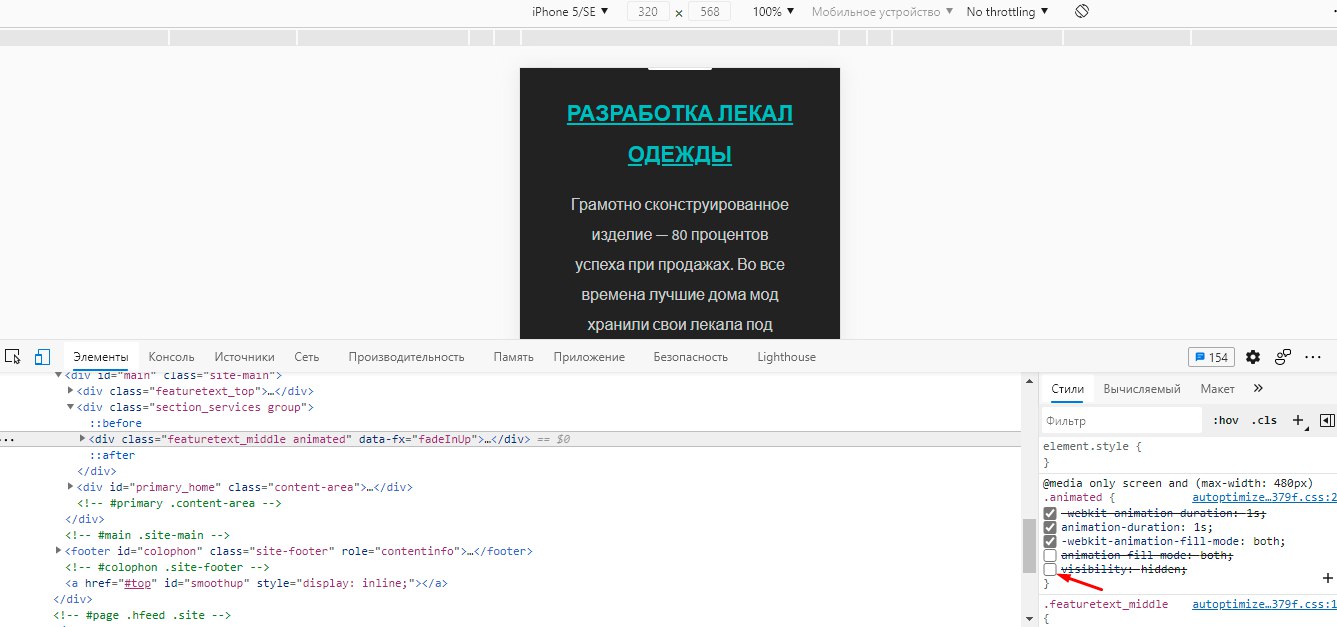Select the ::before pseudo-element row
Viewport: 1337px width, 627px height.
click(115, 423)
